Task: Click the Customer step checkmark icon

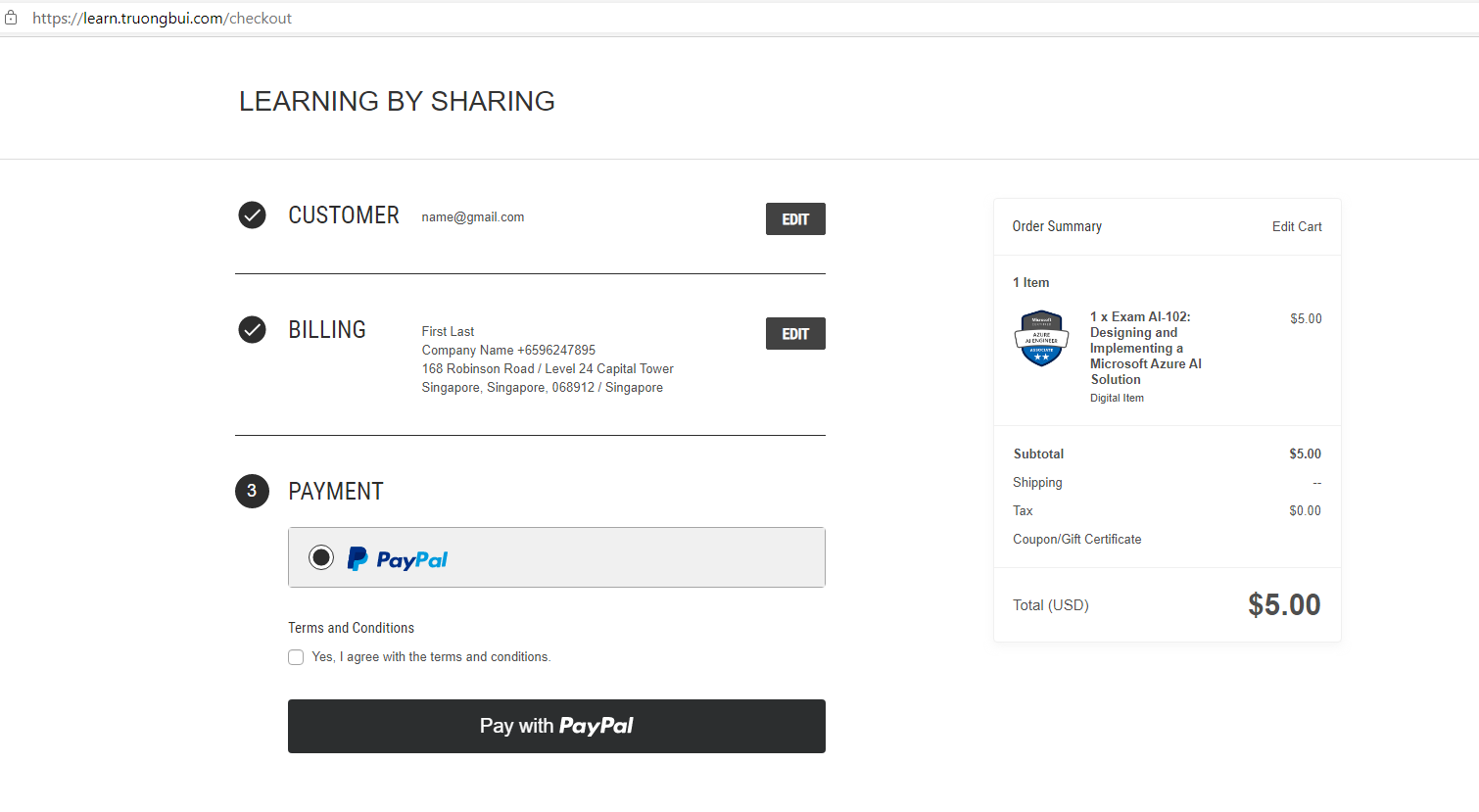Action: 252,215
